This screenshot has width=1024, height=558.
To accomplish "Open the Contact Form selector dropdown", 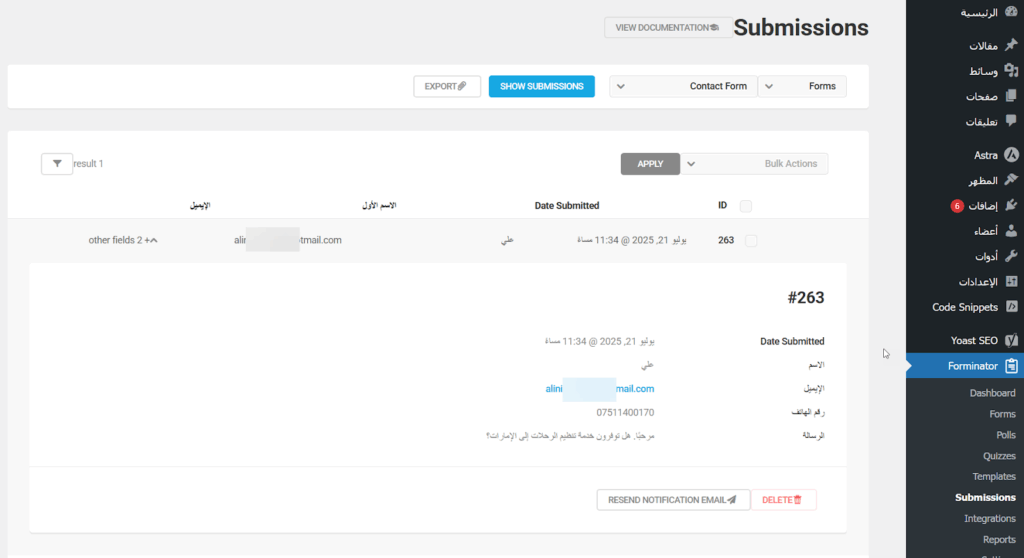I will pyautogui.click(x=683, y=86).
